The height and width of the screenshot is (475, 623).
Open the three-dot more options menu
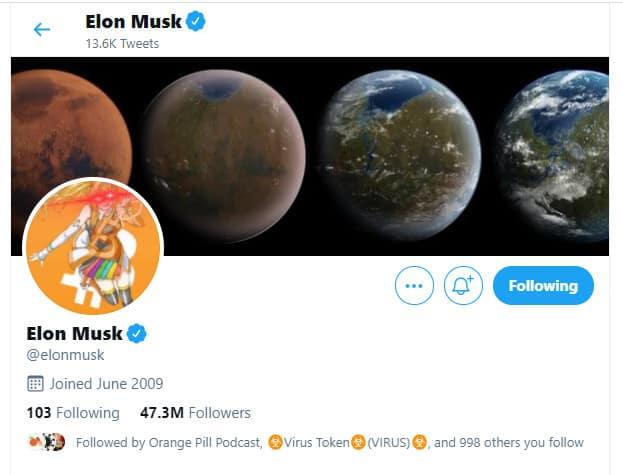click(415, 286)
